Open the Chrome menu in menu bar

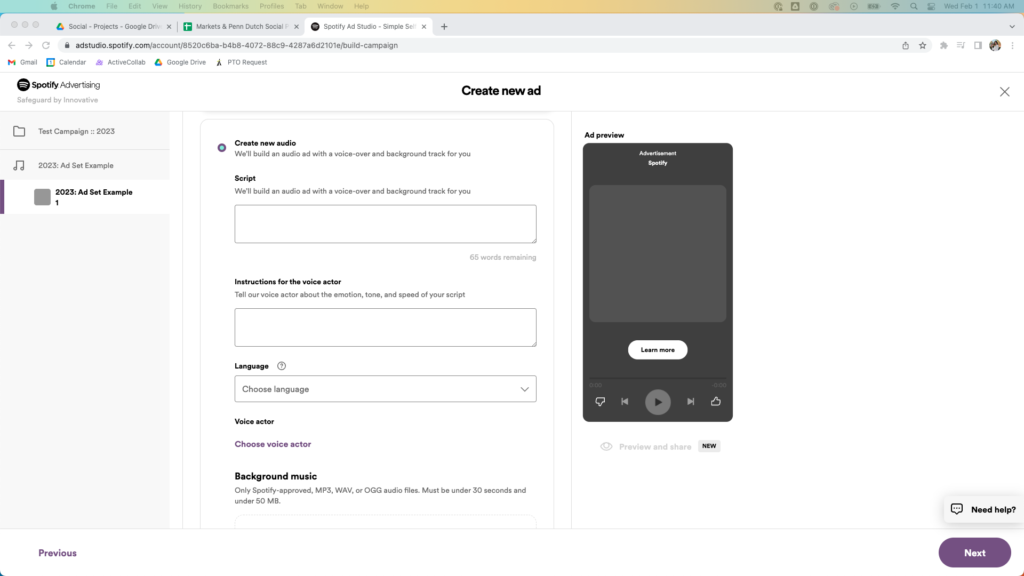(82, 6)
